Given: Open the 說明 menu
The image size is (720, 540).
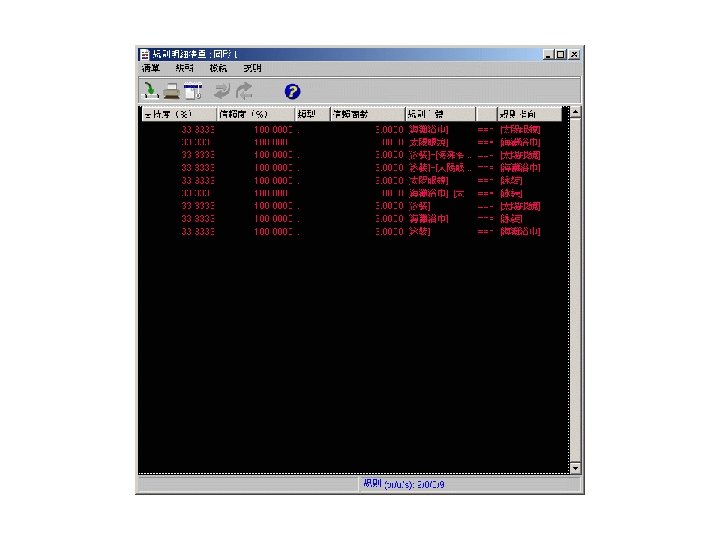Looking at the screenshot, I should coord(252,68).
